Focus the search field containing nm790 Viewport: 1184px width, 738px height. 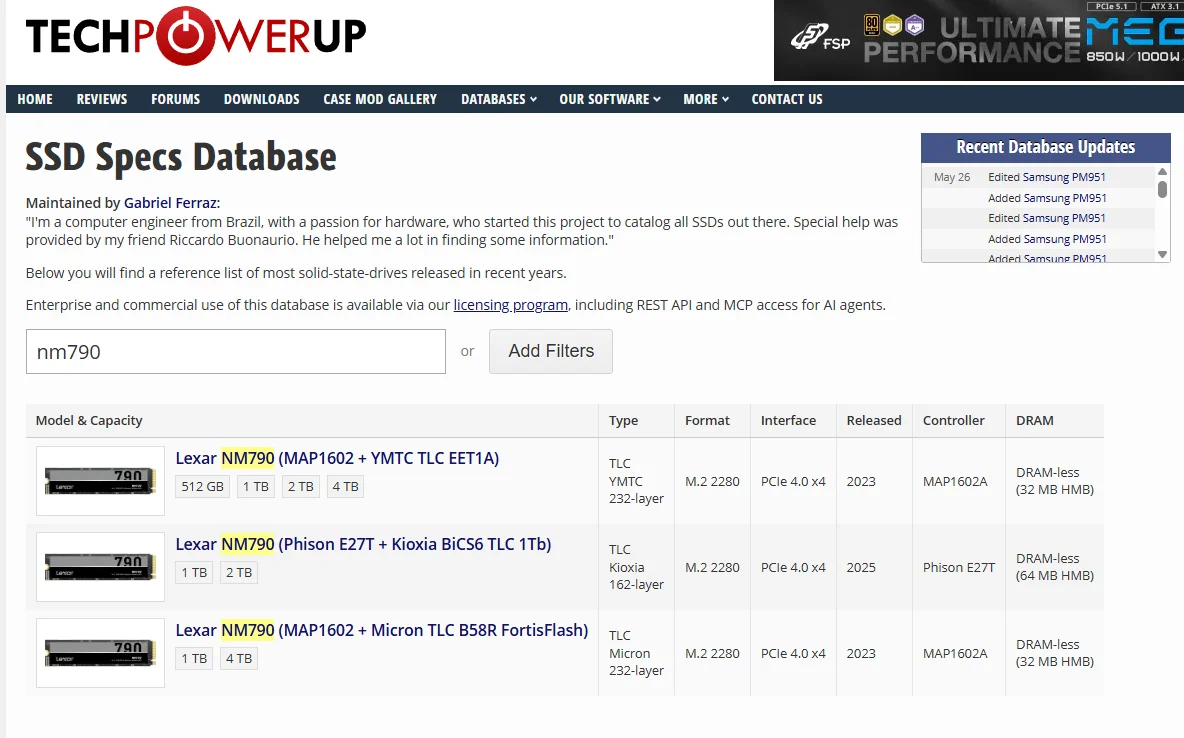[x=236, y=351]
